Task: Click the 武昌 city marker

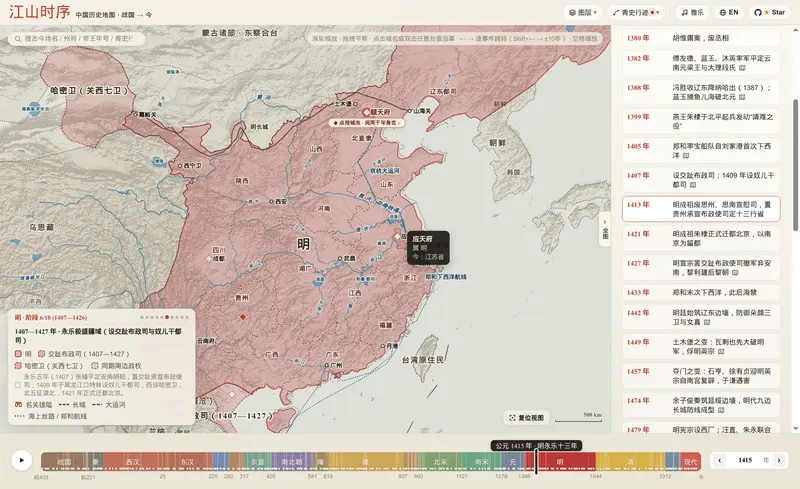Action: [340, 259]
